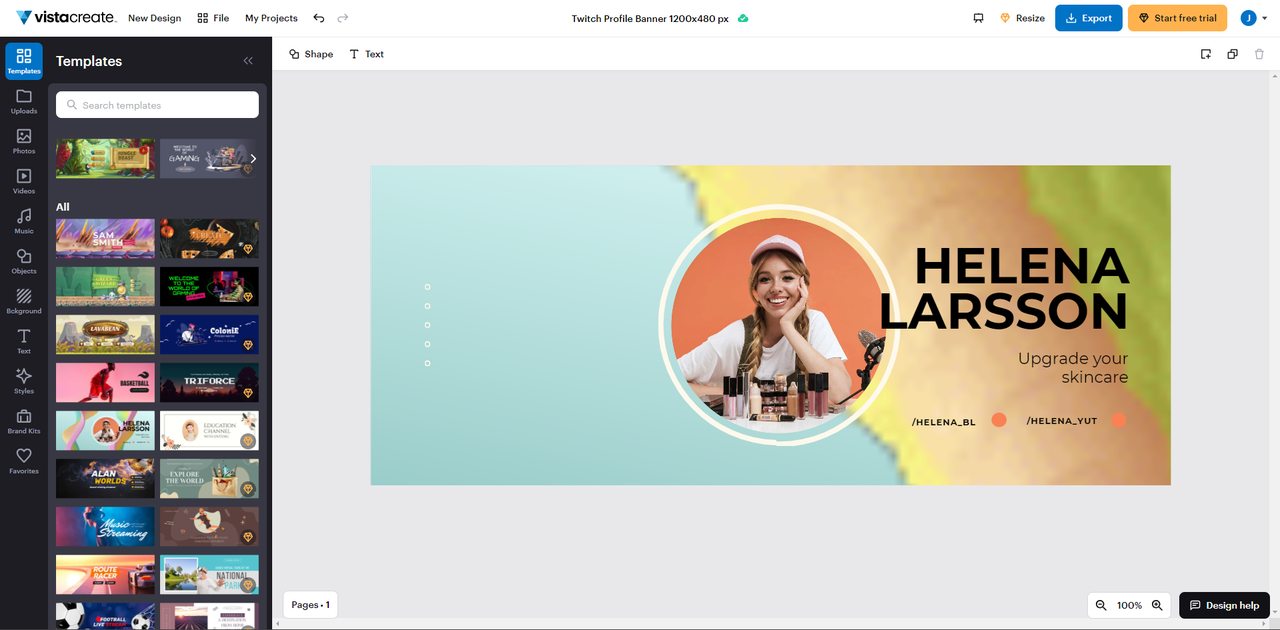Click the delete page trash icon
1280x630 pixels.
point(1259,54)
